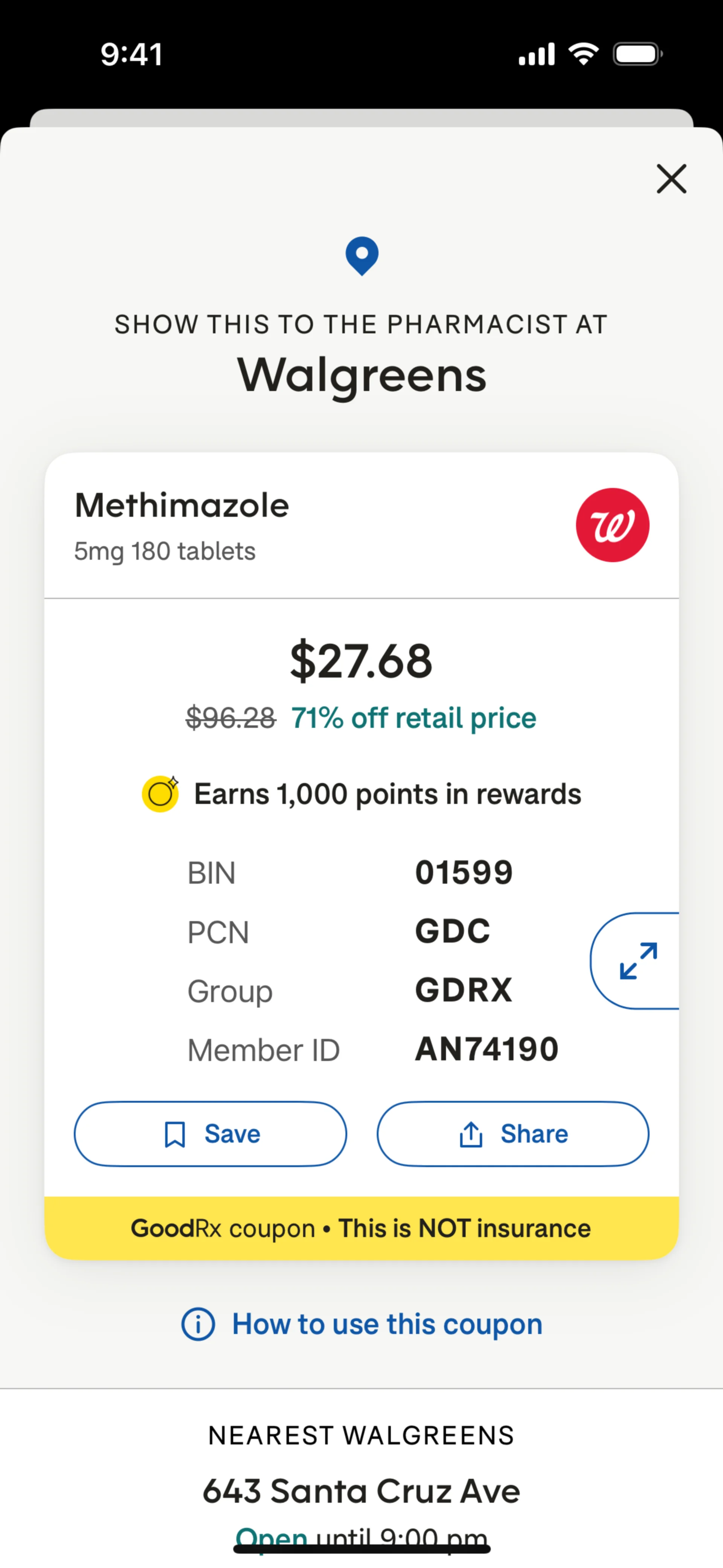Tap the yellow GoodRx NOT insurance banner
The width and height of the screenshot is (723, 1568).
tap(361, 1228)
